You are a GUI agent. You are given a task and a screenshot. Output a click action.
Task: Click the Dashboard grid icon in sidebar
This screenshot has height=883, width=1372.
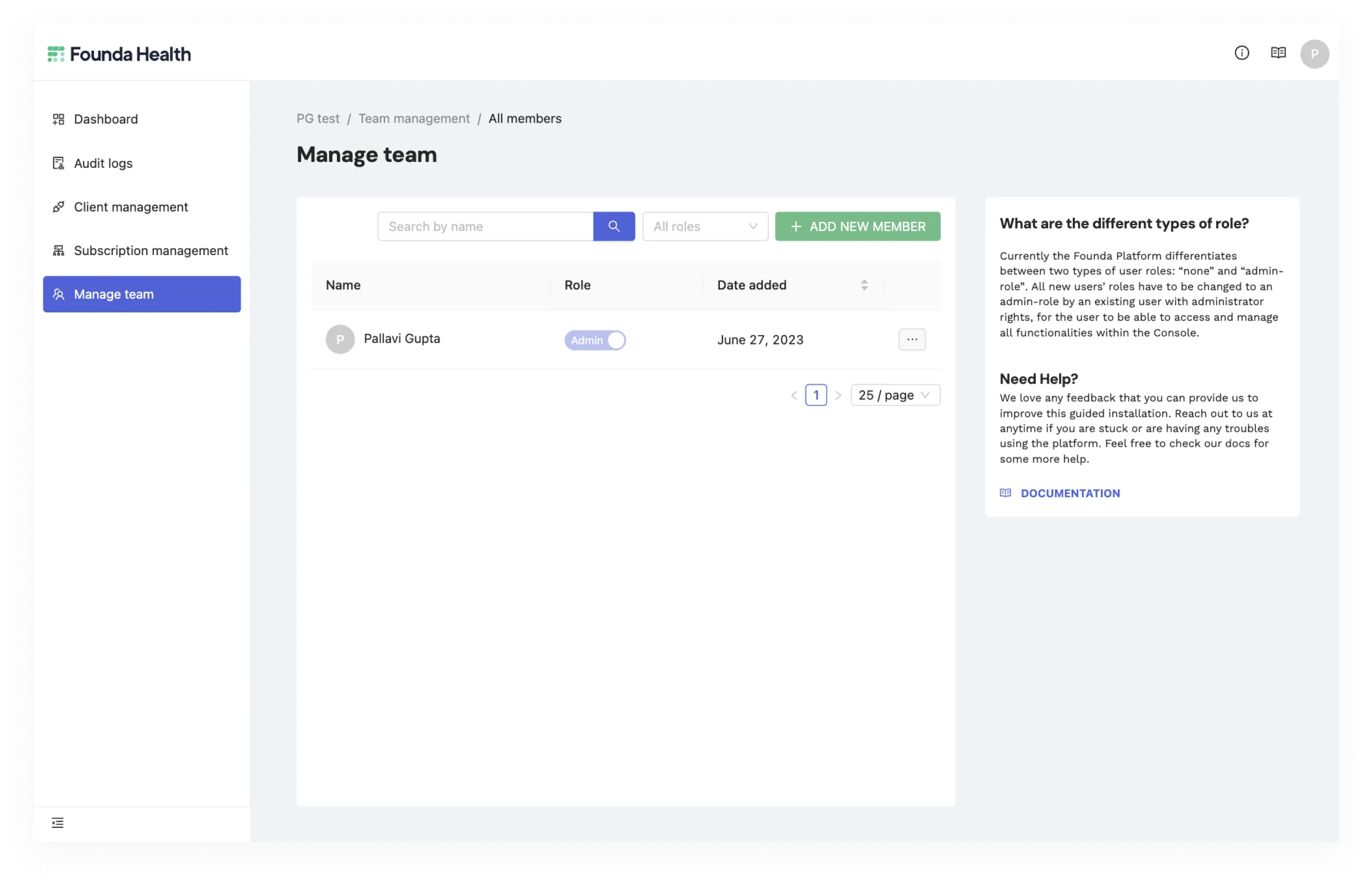[58, 119]
